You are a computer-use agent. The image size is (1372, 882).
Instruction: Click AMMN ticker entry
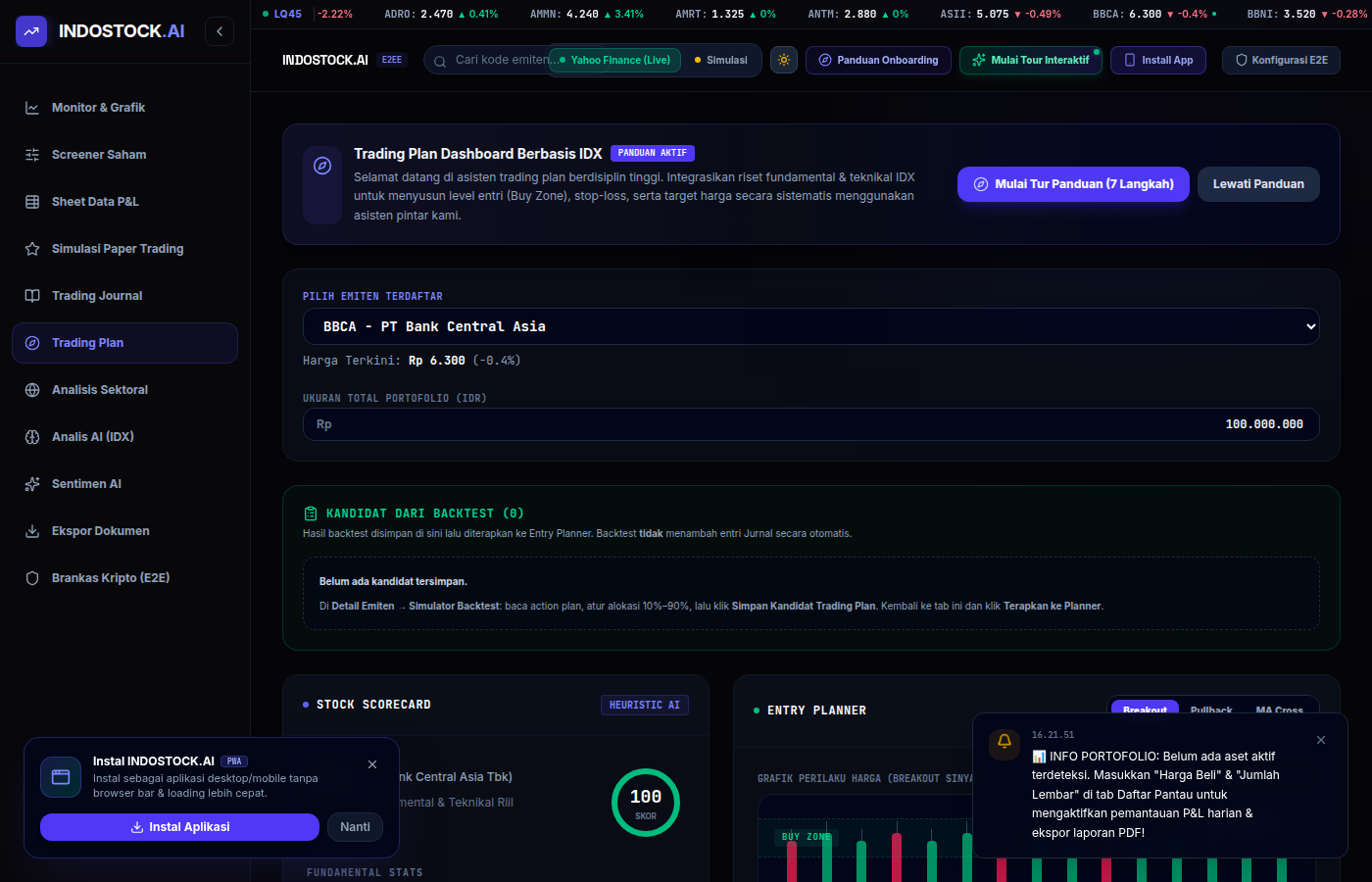click(x=587, y=14)
